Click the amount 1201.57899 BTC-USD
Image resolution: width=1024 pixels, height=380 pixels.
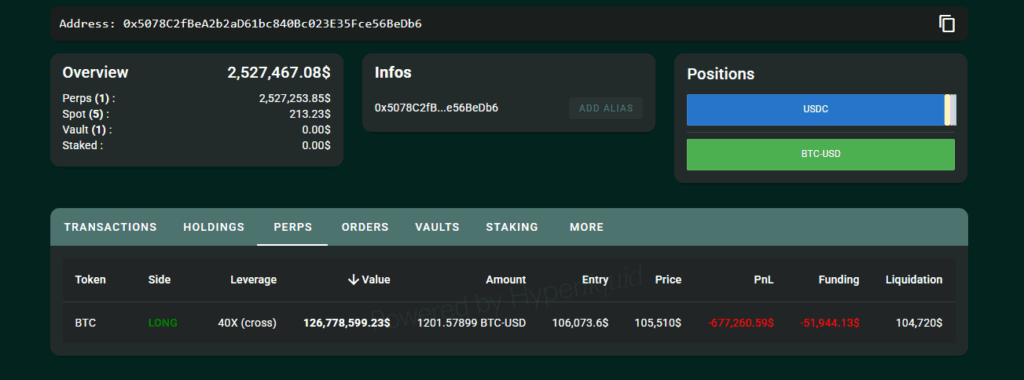472,323
